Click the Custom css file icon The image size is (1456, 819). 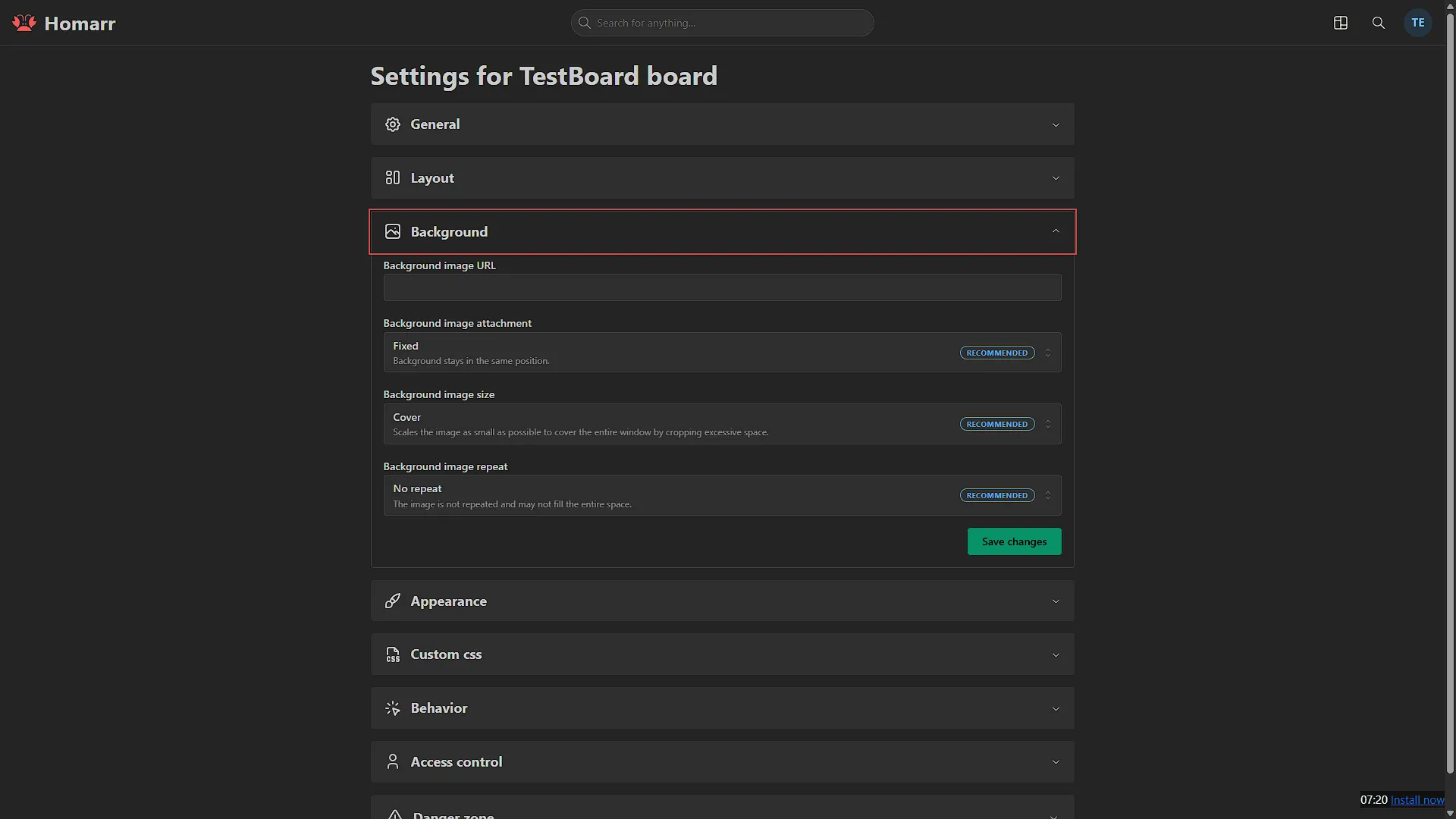[393, 654]
